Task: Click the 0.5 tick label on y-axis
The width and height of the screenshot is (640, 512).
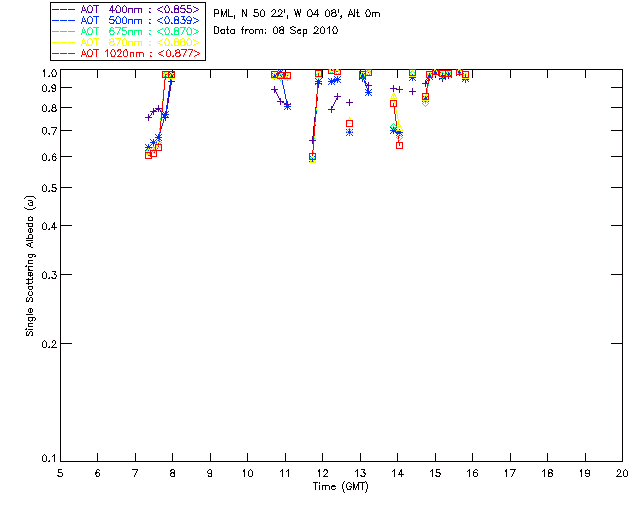Action: 49,188
